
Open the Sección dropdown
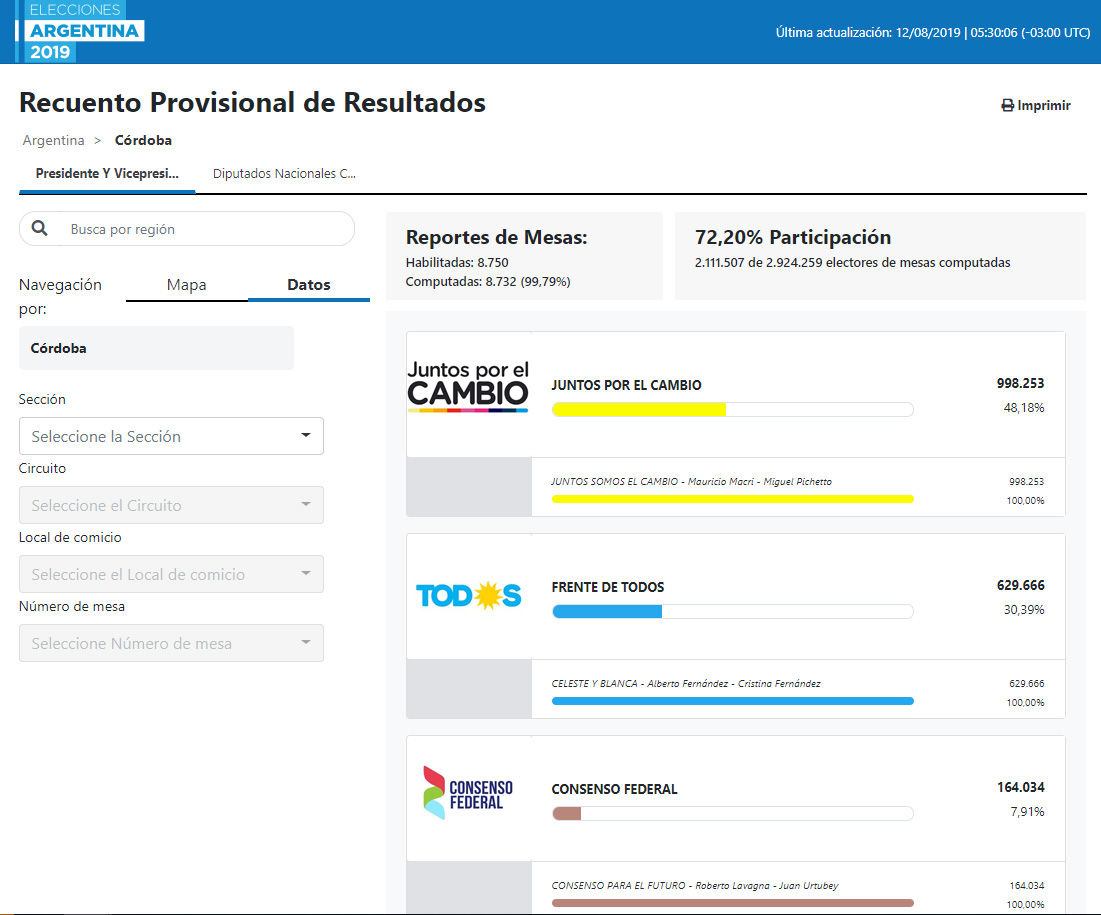[171, 436]
